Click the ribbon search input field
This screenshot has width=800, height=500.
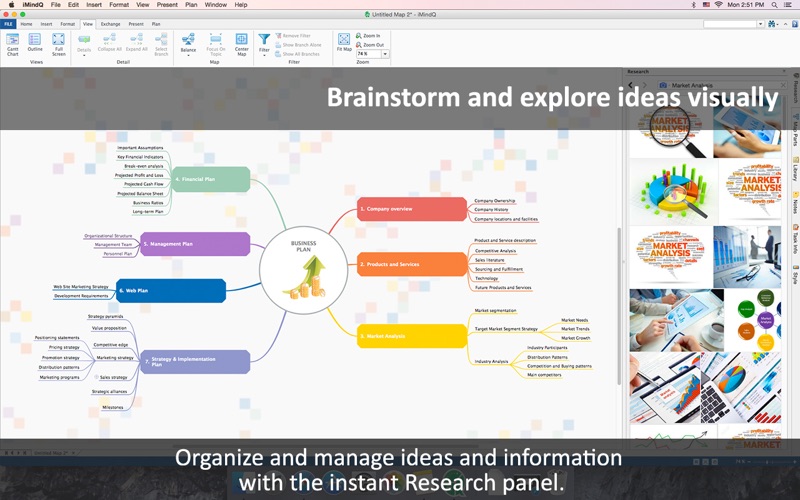[x=730, y=24]
